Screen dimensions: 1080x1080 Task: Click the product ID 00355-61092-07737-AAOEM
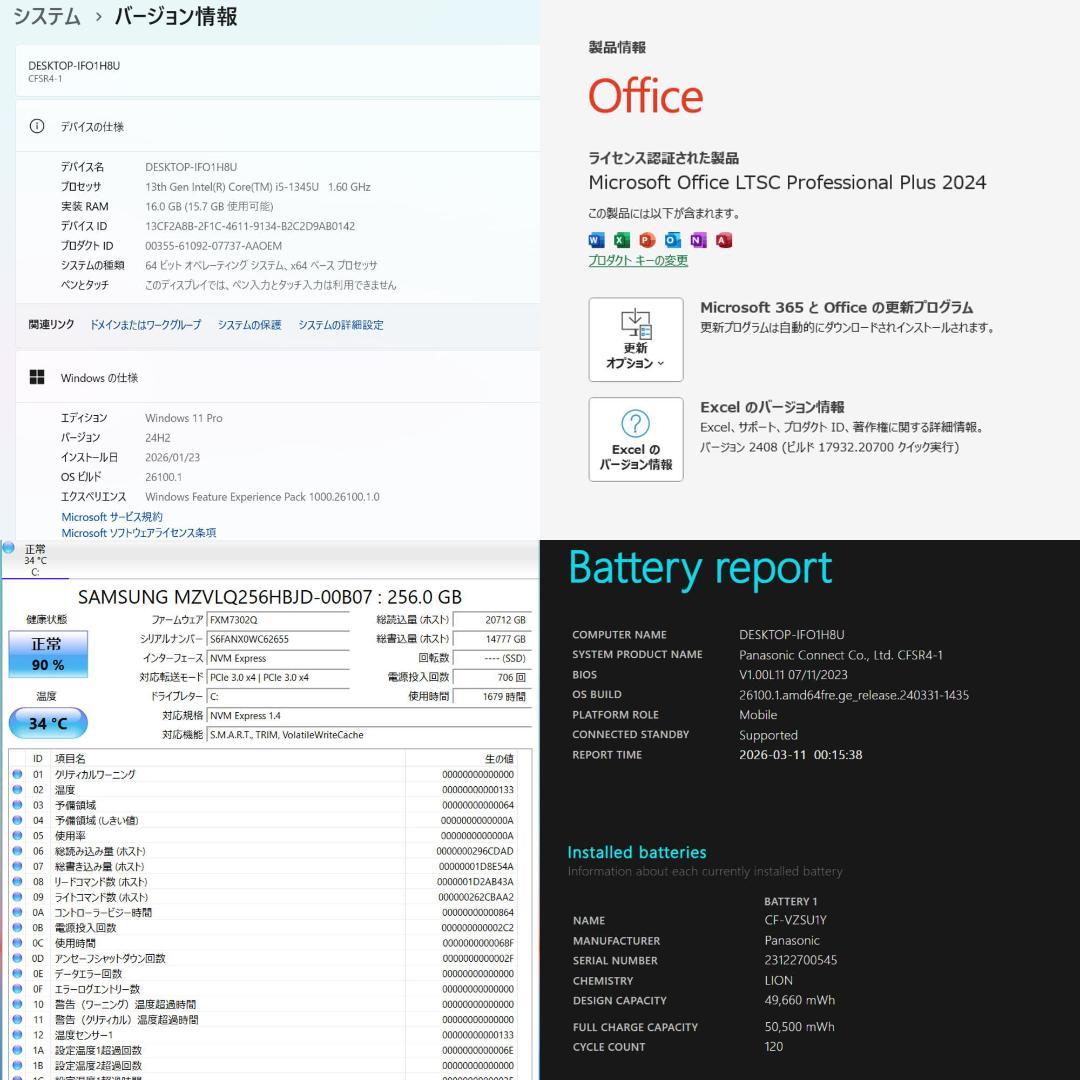pyautogui.click(x=213, y=246)
